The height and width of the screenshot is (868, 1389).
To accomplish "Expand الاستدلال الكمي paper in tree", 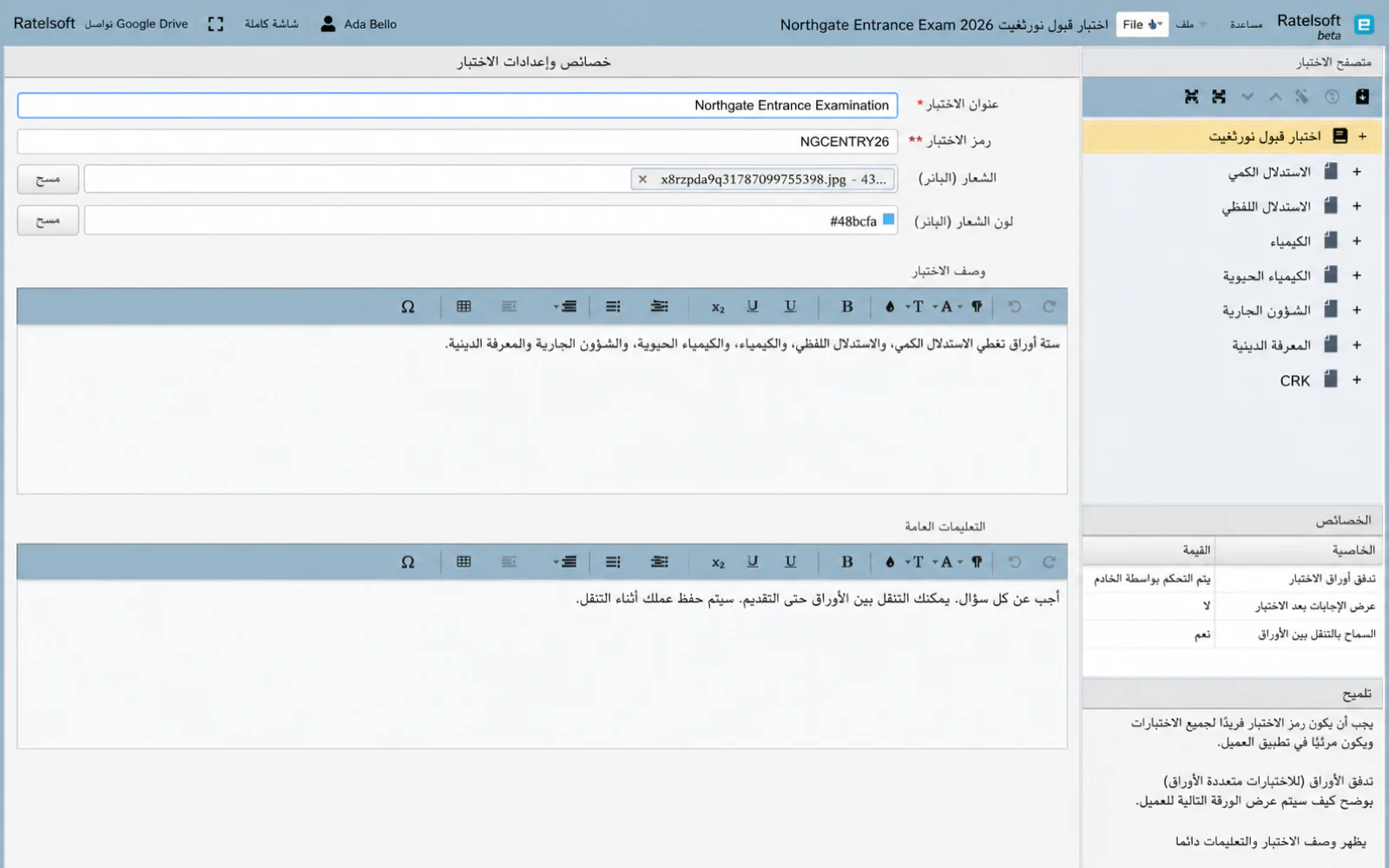I will 1356,172.
